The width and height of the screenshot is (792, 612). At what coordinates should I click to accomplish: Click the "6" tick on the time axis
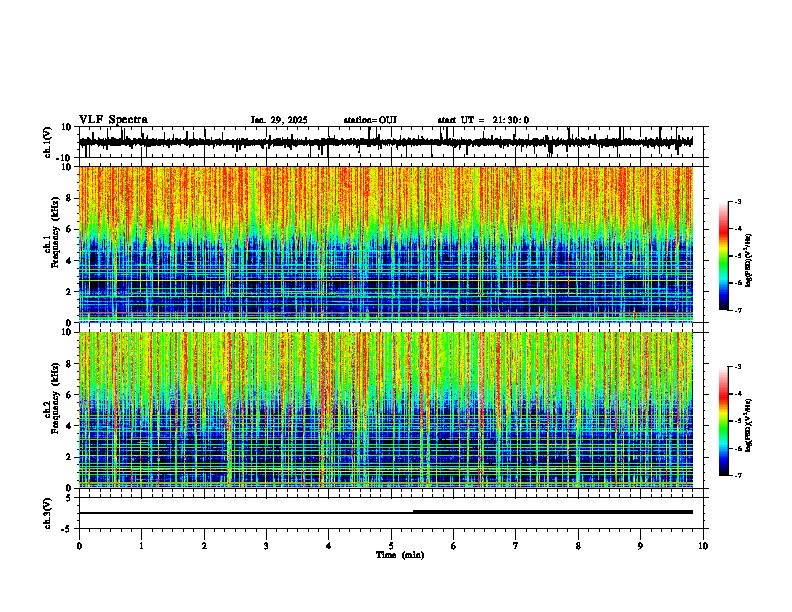pos(454,546)
